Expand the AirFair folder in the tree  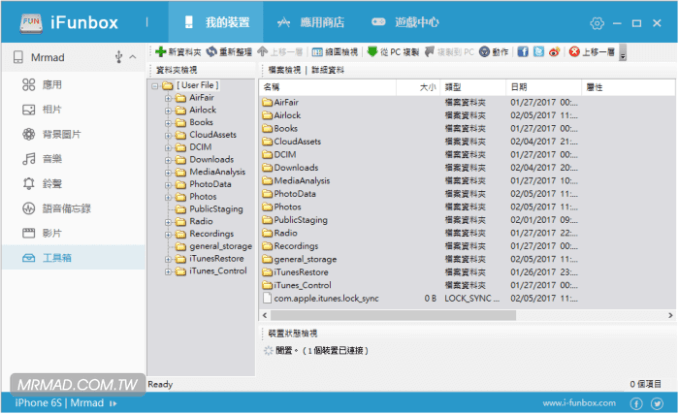coord(168,98)
